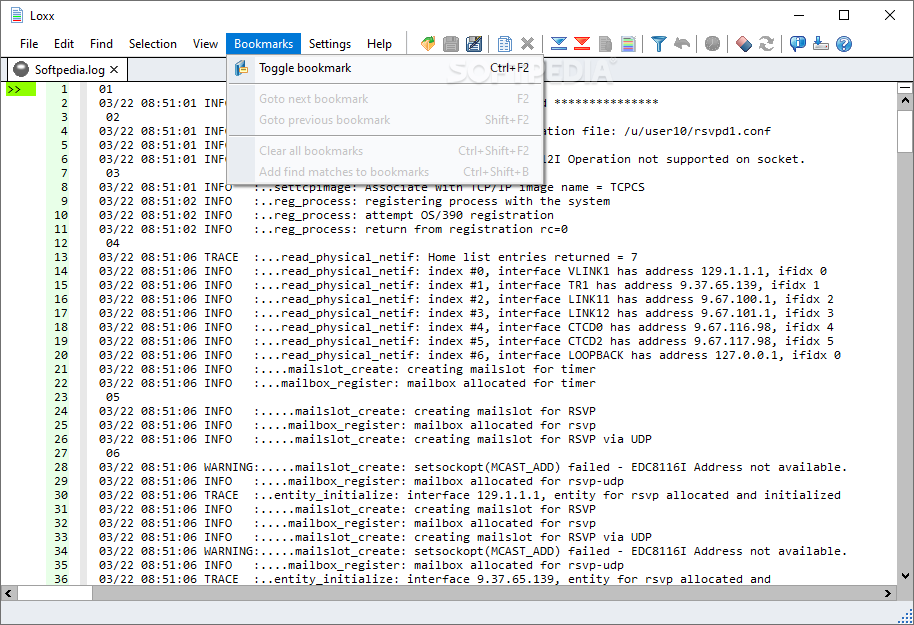The width and height of the screenshot is (914, 625).
Task: Click the gray refresh arrows icon
Action: (767, 44)
